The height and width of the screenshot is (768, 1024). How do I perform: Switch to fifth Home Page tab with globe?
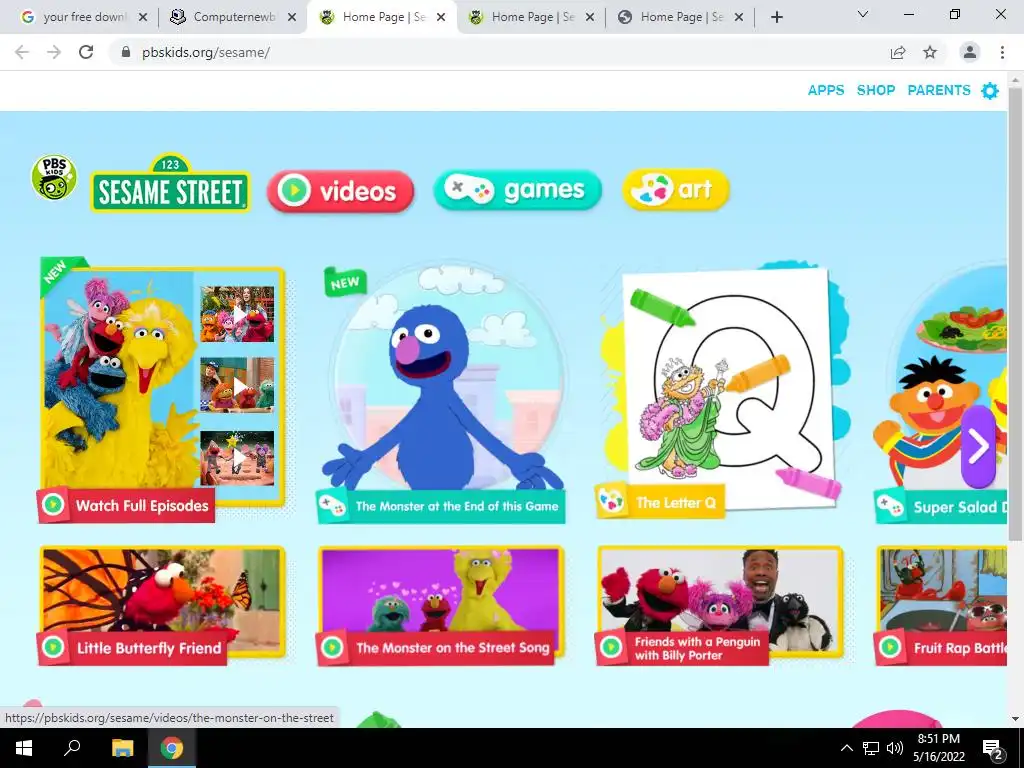[x=680, y=17]
